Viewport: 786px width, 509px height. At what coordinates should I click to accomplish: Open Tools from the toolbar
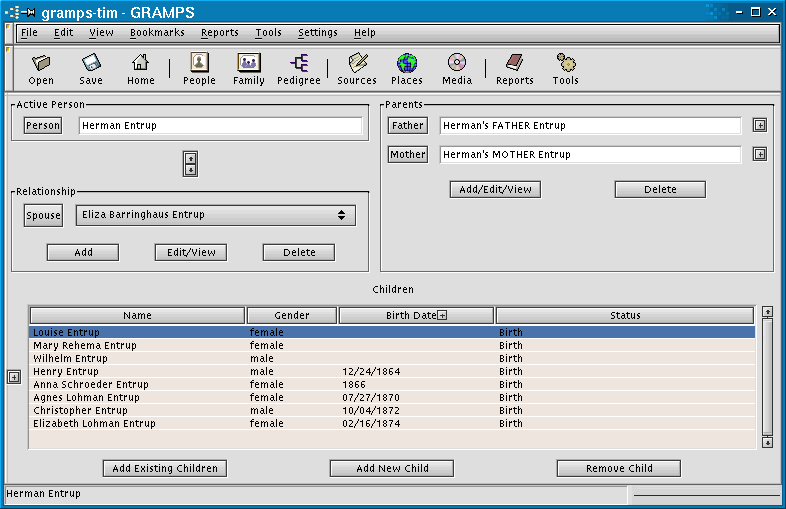(565, 69)
